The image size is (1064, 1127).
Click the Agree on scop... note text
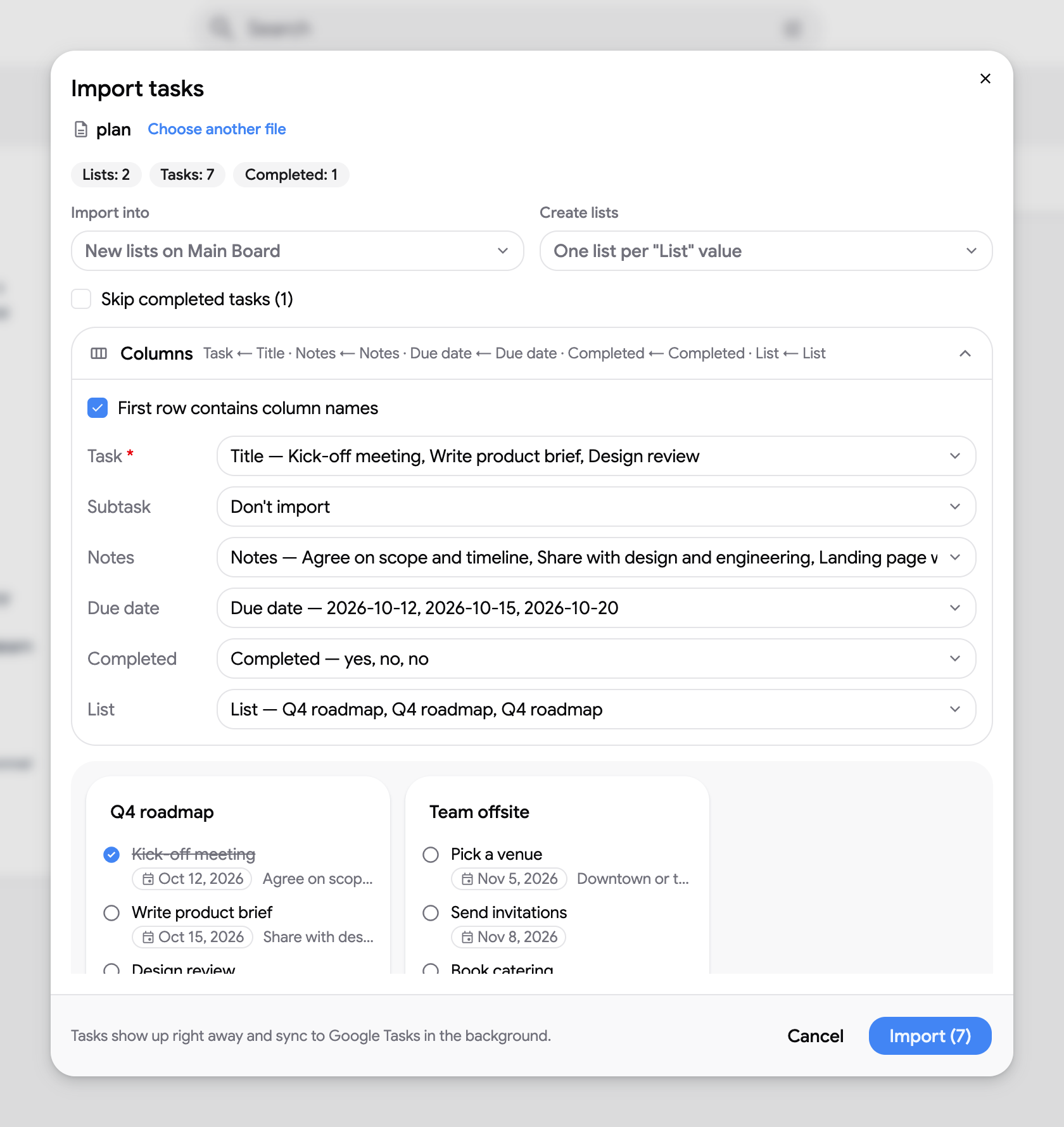(x=318, y=879)
